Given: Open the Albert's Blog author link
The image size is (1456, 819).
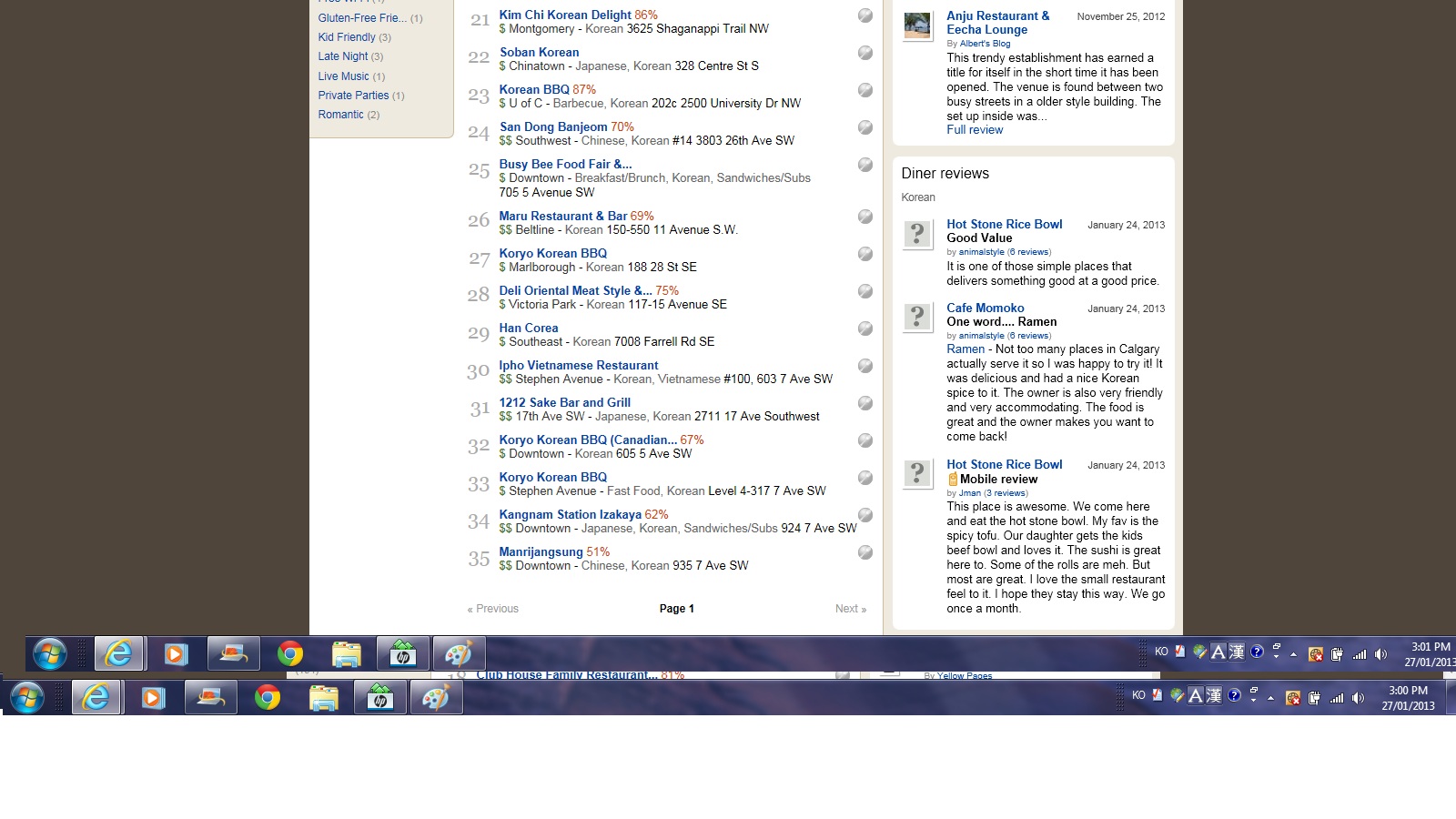Looking at the screenshot, I should (985, 44).
